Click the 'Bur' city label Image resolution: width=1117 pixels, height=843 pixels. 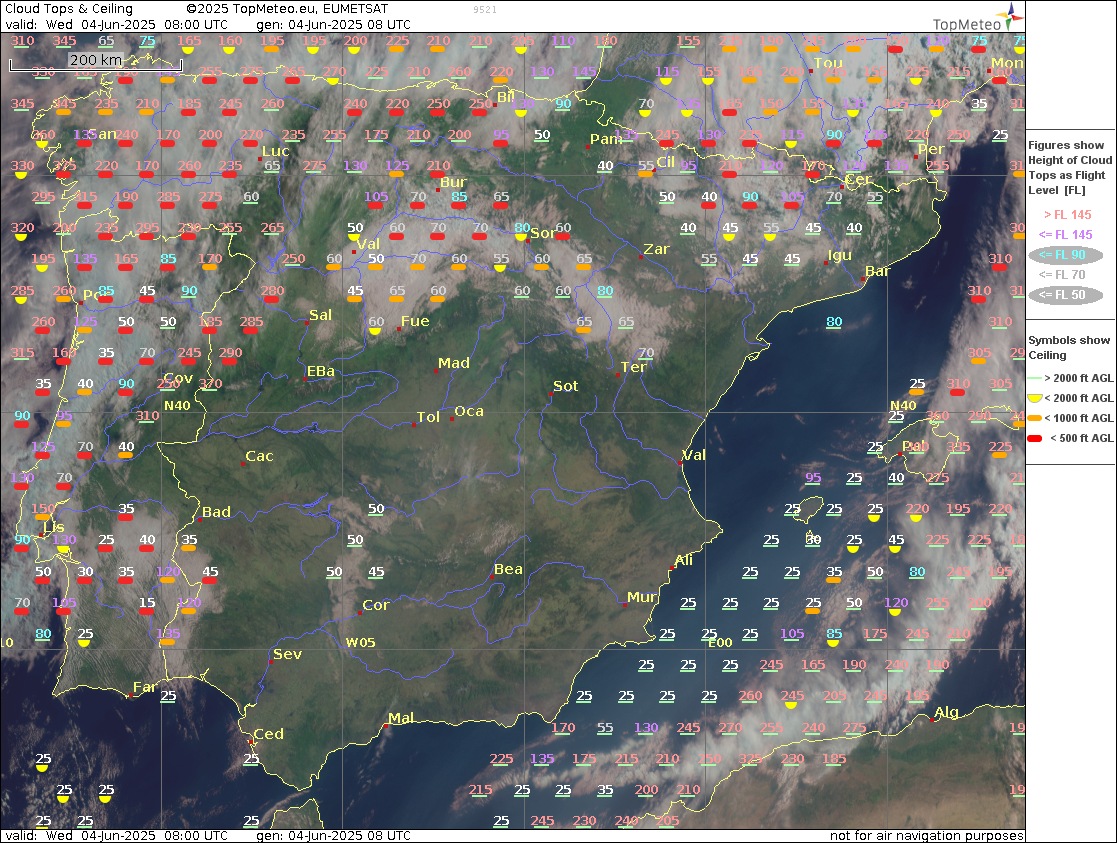(453, 182)
